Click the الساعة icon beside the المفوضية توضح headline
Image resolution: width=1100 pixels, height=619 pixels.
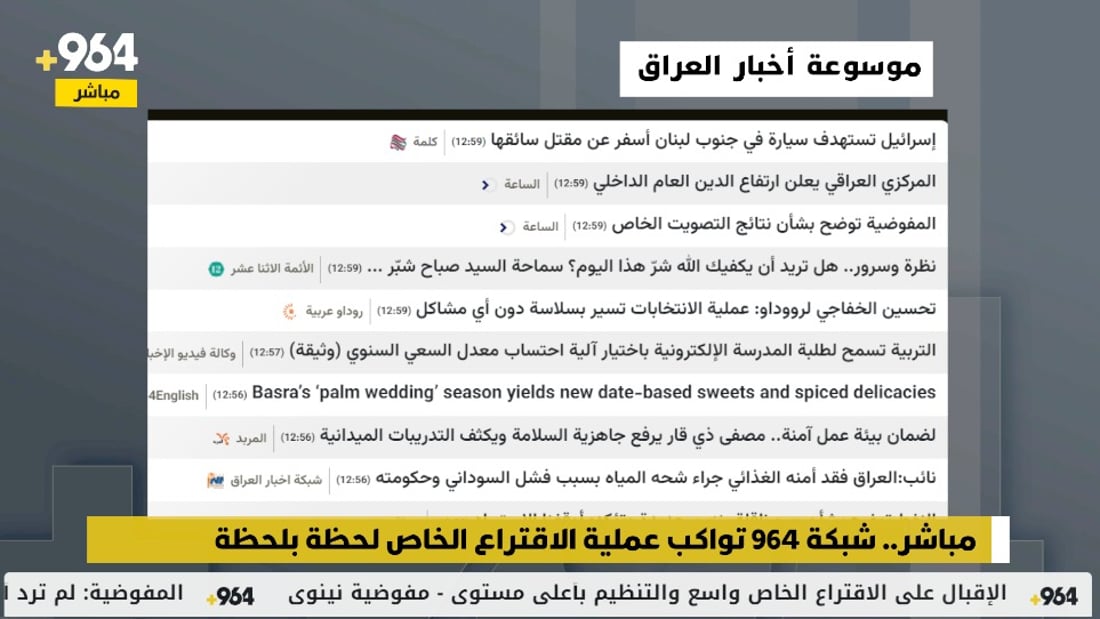pyautogui.click(x=505, y=227)
